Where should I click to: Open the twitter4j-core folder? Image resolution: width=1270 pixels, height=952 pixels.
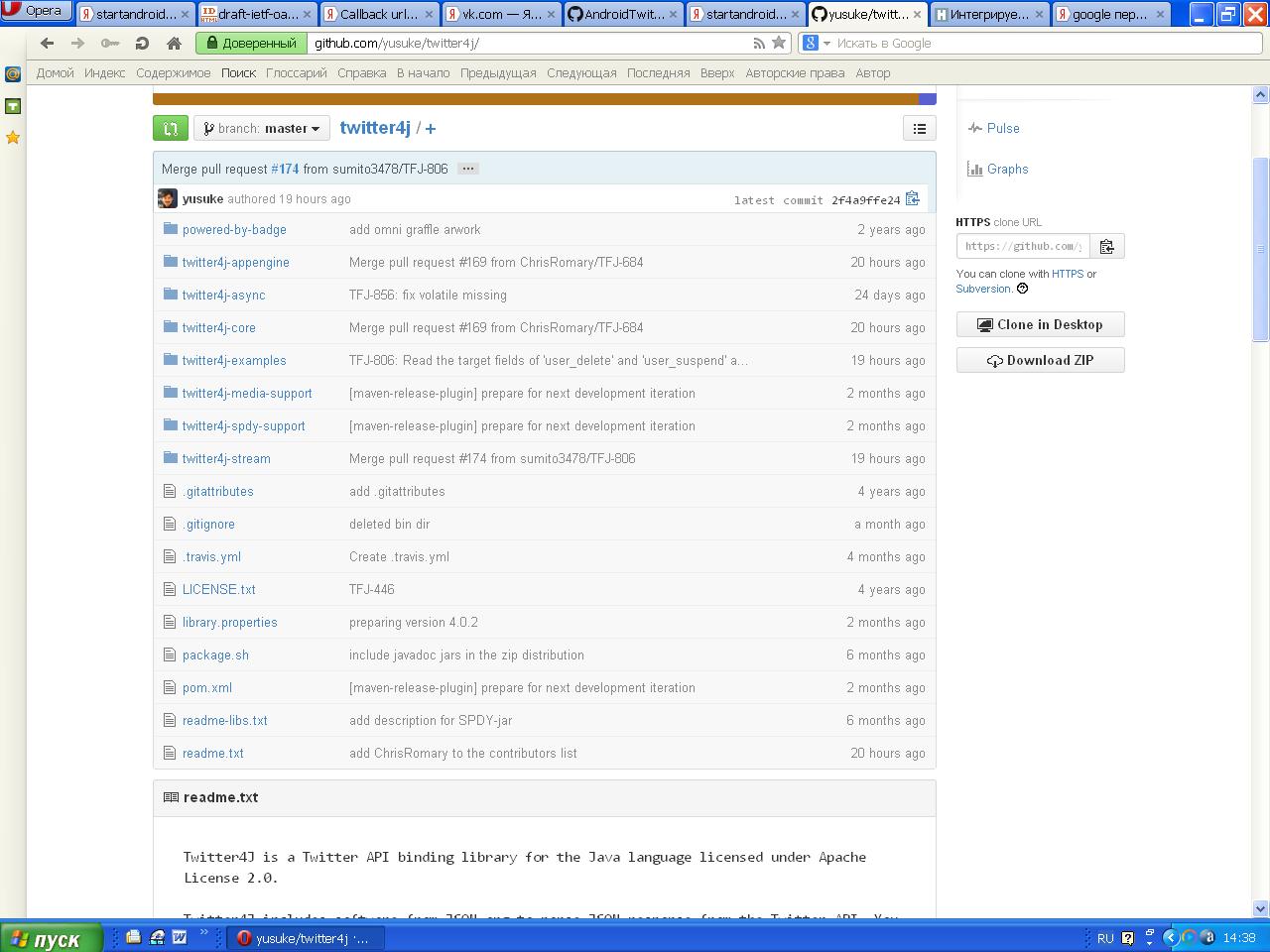[219, 327]
